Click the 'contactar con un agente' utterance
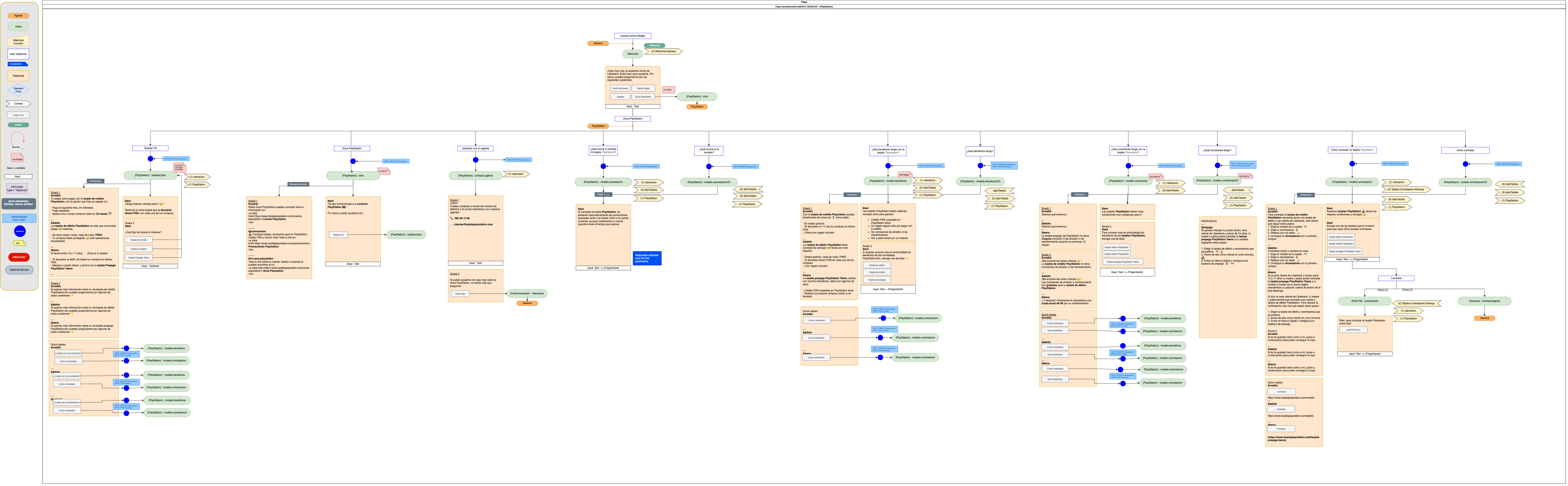 pos(475,148)
